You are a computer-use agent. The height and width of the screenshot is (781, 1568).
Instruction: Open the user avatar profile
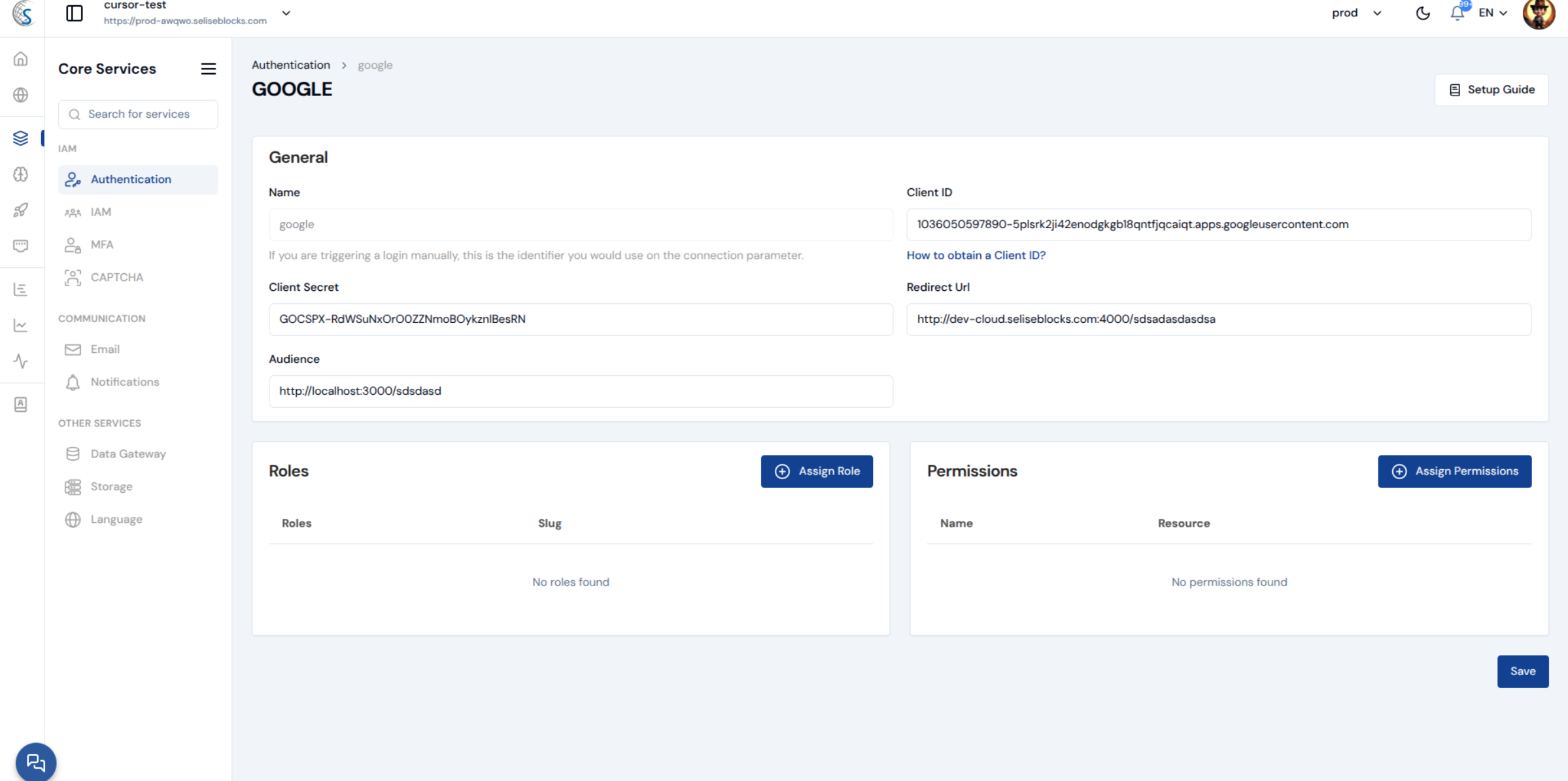click(1539, 14)
